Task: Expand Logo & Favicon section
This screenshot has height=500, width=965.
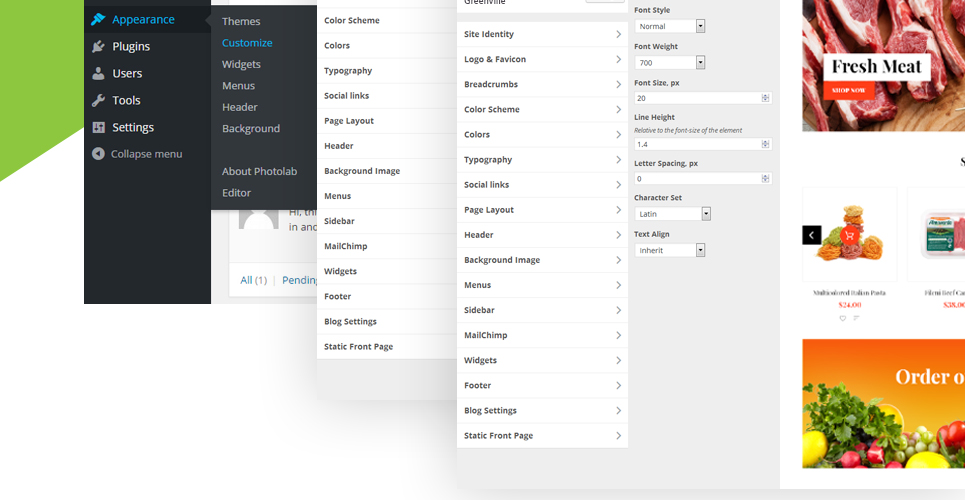Action: point(542,60)
